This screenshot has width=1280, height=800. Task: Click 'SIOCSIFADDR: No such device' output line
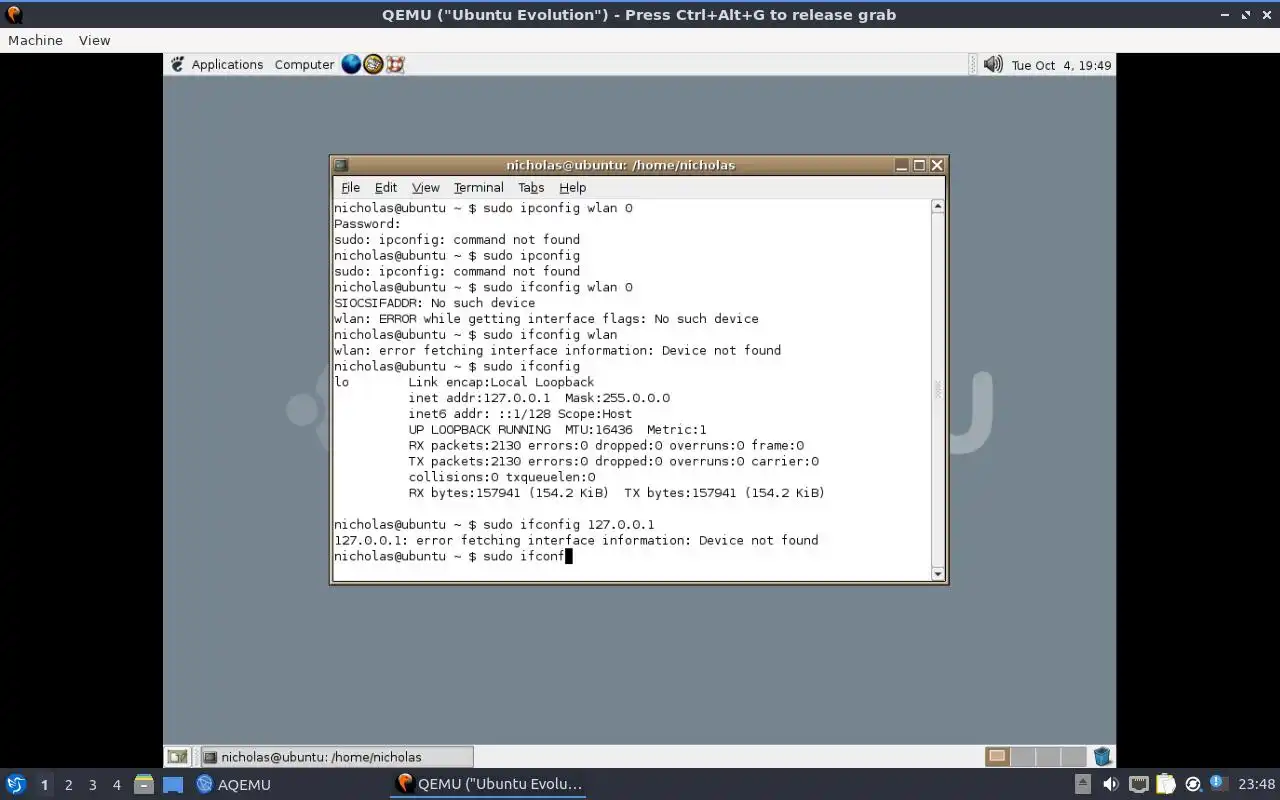point(434,302)
